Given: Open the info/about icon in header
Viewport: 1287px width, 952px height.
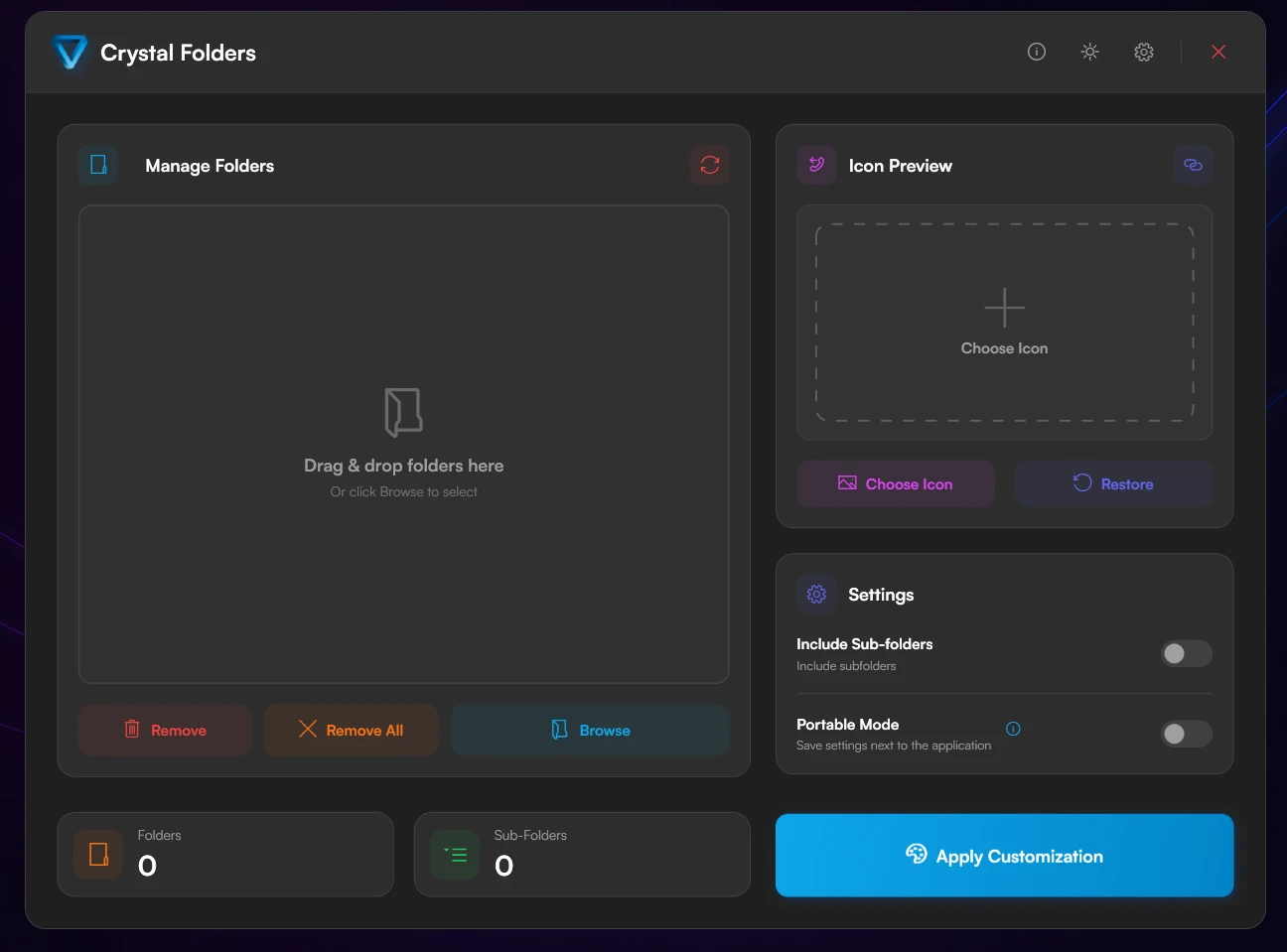Looking at the screenshot, I should pos(1036,52).
